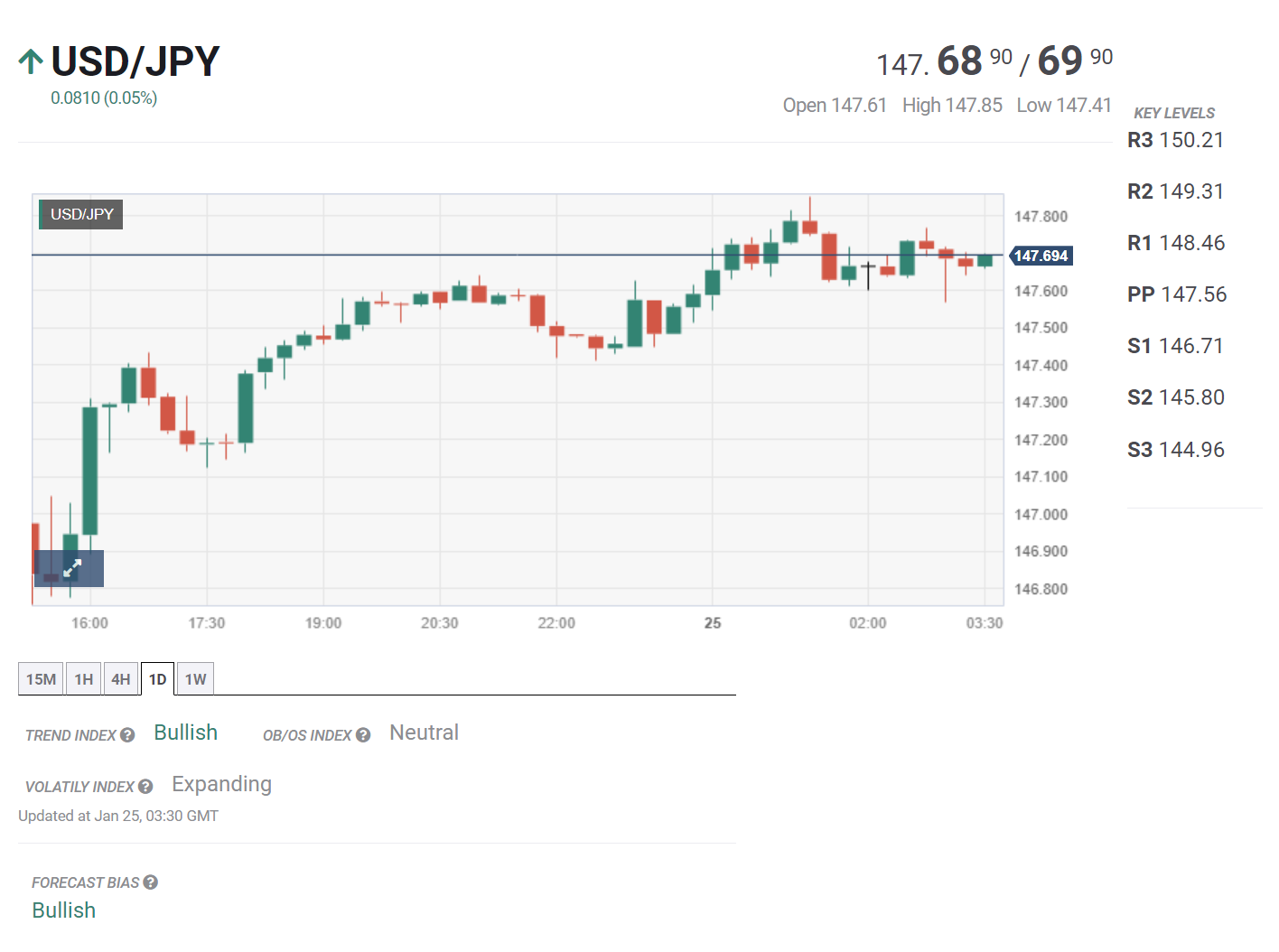Click the Jan 25 update timestamp
1279x952 pixels.
coord(118,815)
